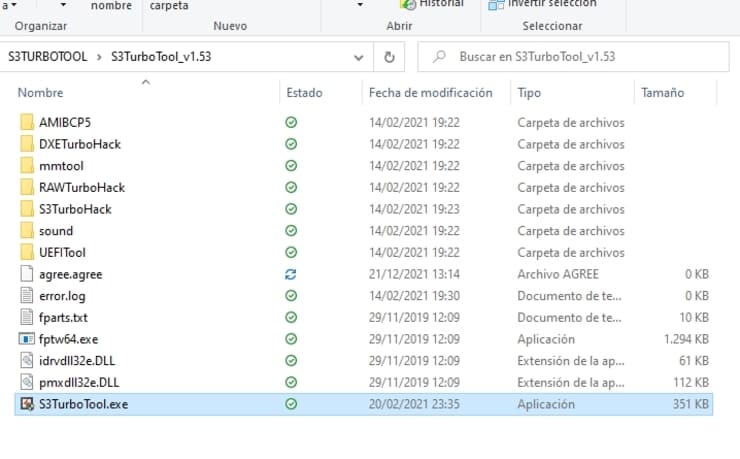Click the 351 KB size value
Screen dimensions: 740x459
pyautogui.click(x=691, y=404)
